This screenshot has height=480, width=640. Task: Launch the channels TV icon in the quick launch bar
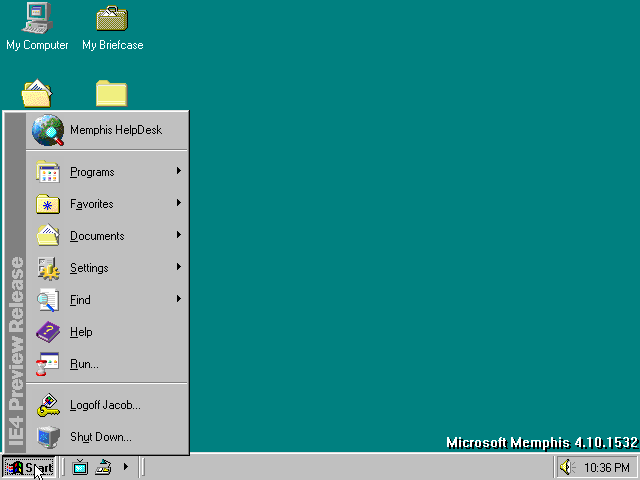80,467
